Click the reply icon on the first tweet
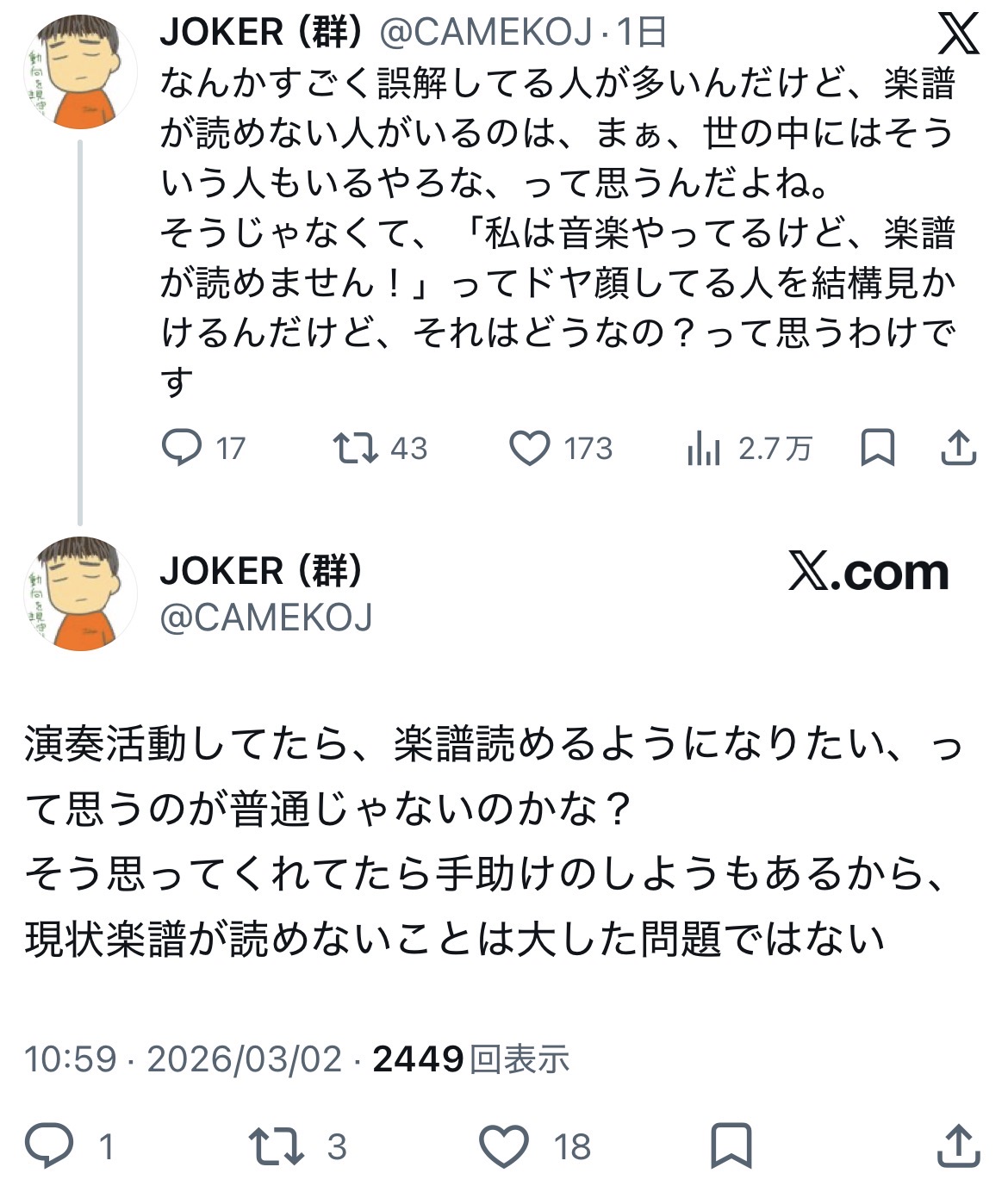1008x1198 pixels. tap(182, 448)
